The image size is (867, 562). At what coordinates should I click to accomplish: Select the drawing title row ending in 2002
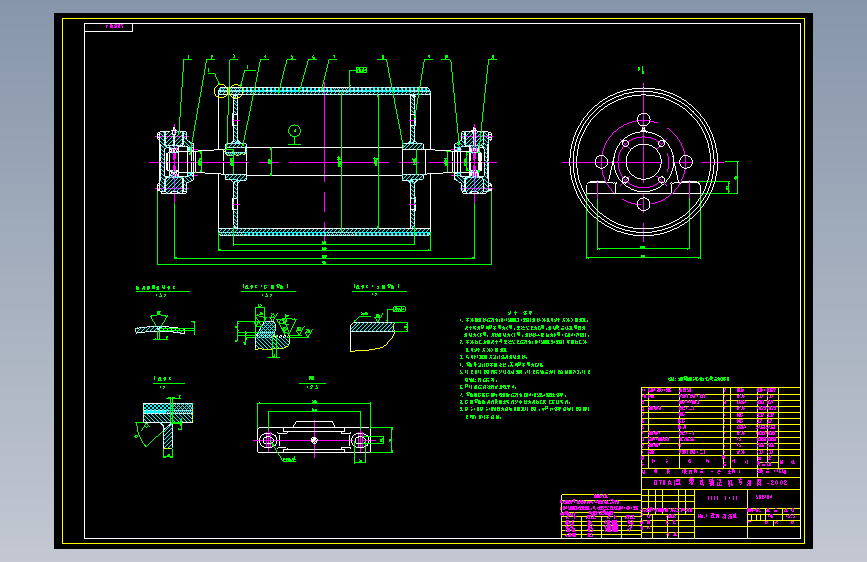(720, 483)
